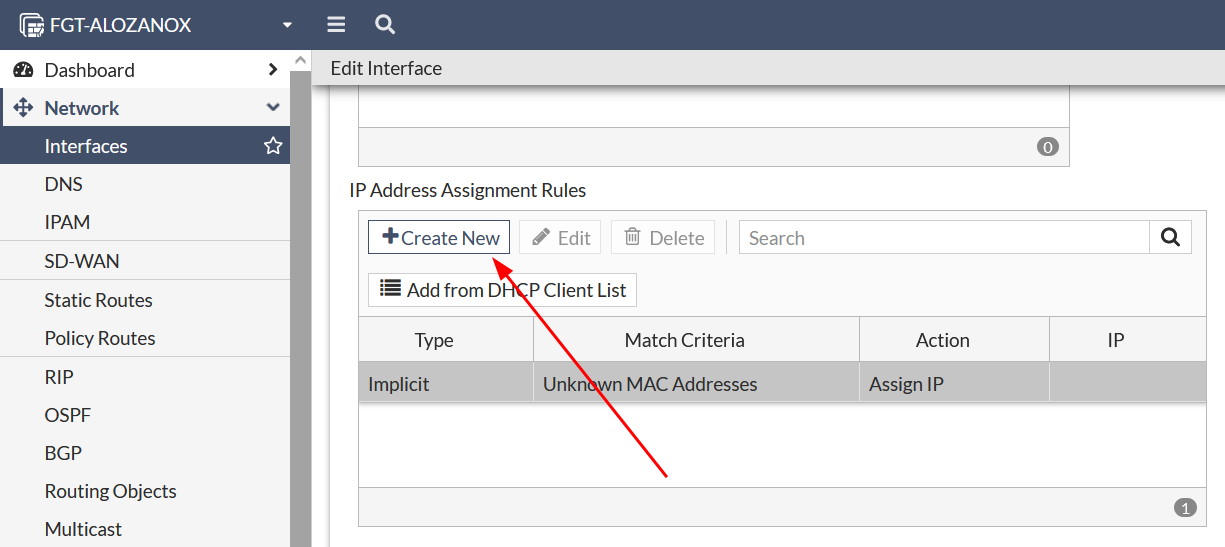1225x547 pixels.
Task: Open the Policy Routes page
Action: pyautogui.click(x=99, y=338)
